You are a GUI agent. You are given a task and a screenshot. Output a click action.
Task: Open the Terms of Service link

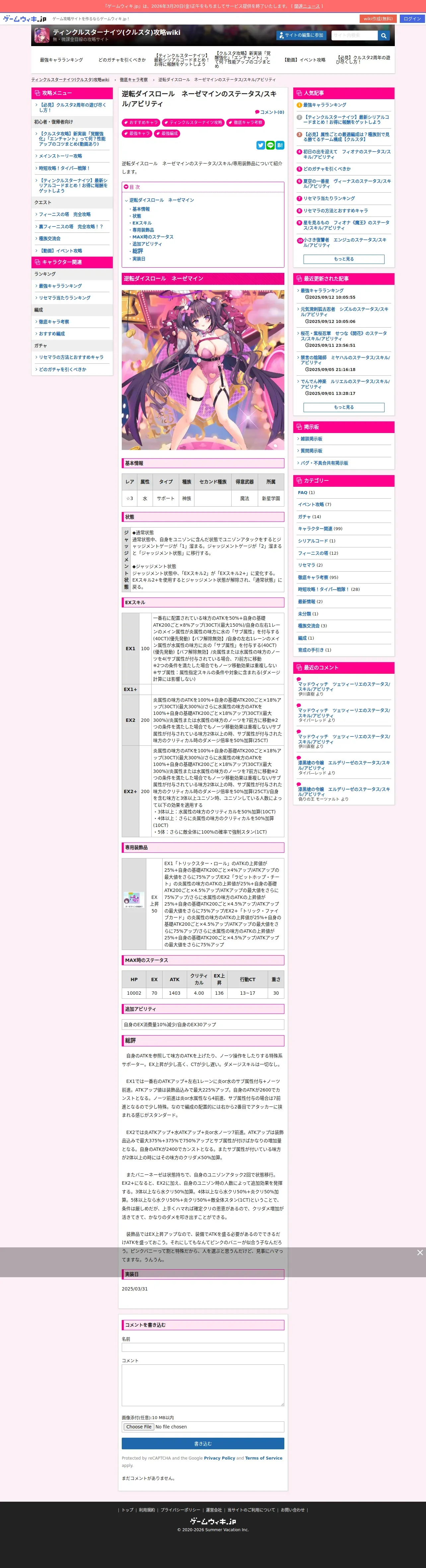point(263,1459)
